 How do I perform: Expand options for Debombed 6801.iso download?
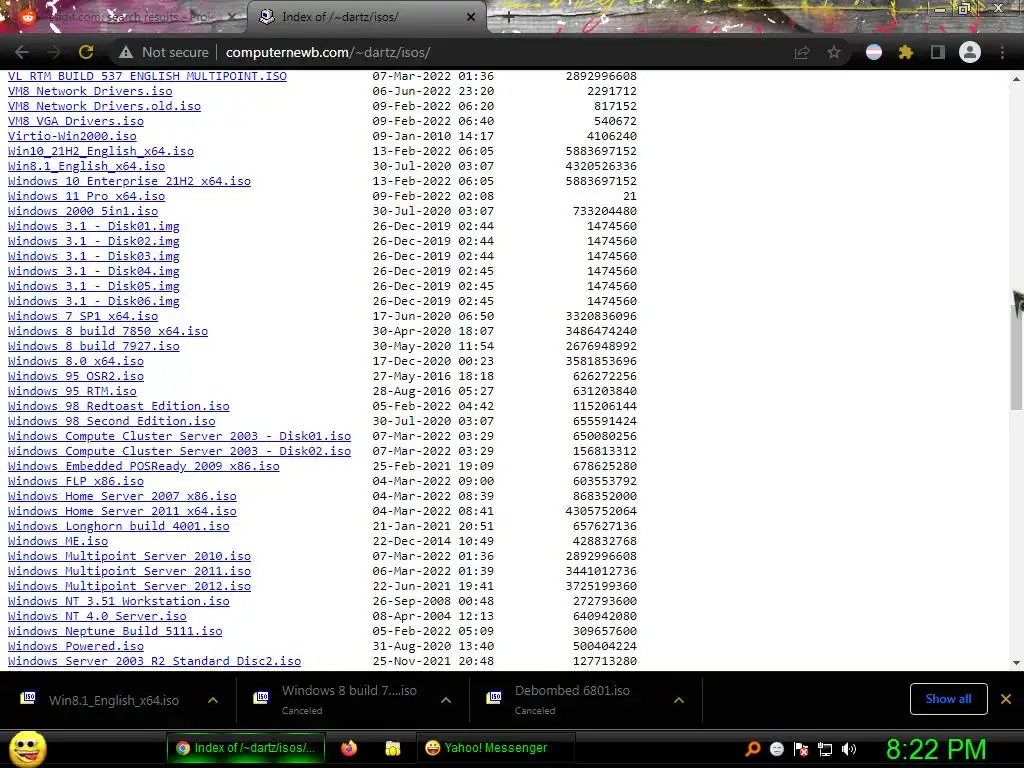pyautogui.click(x=679, y=700)
